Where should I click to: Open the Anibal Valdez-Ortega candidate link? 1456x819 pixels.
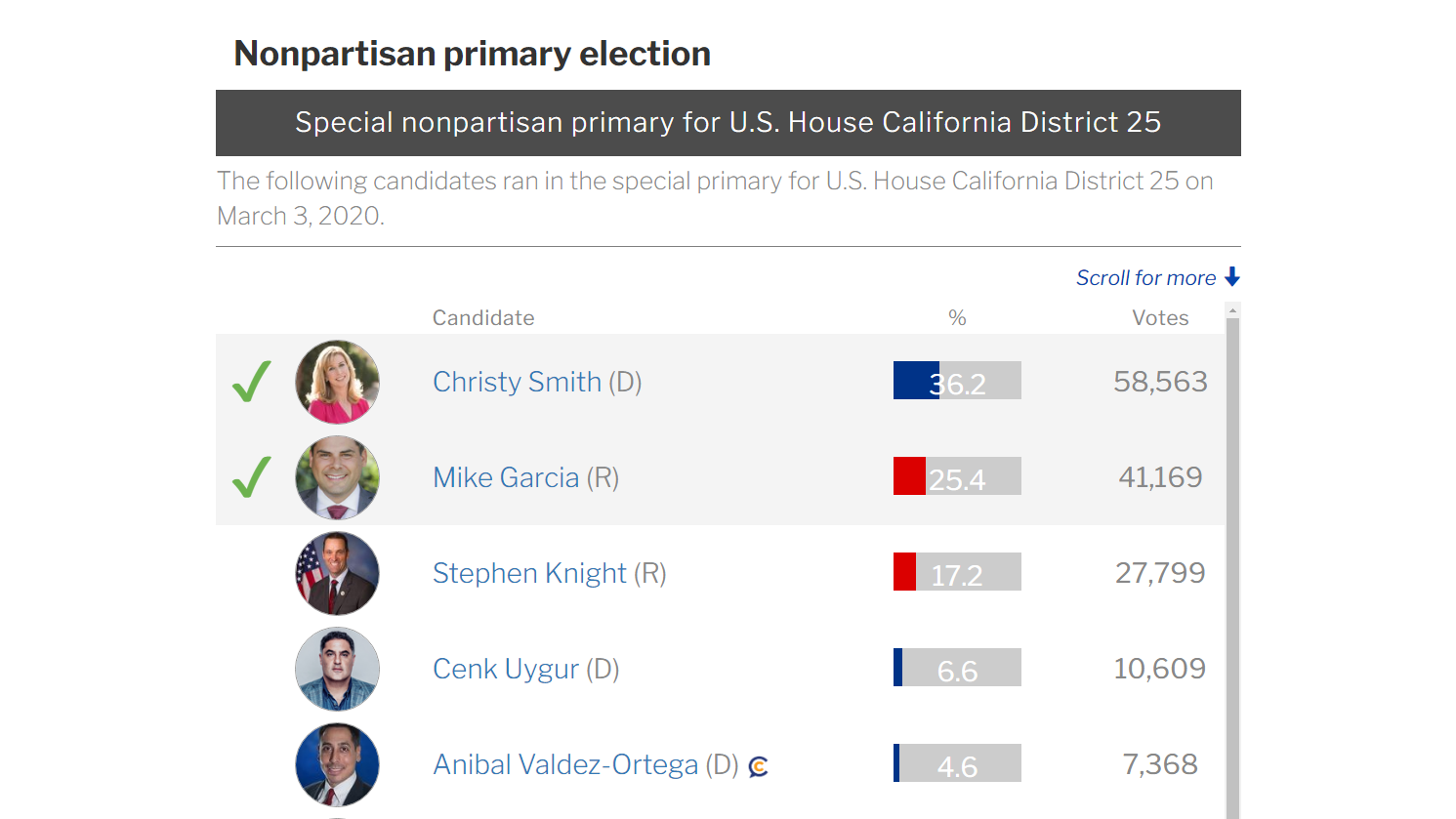565,764
